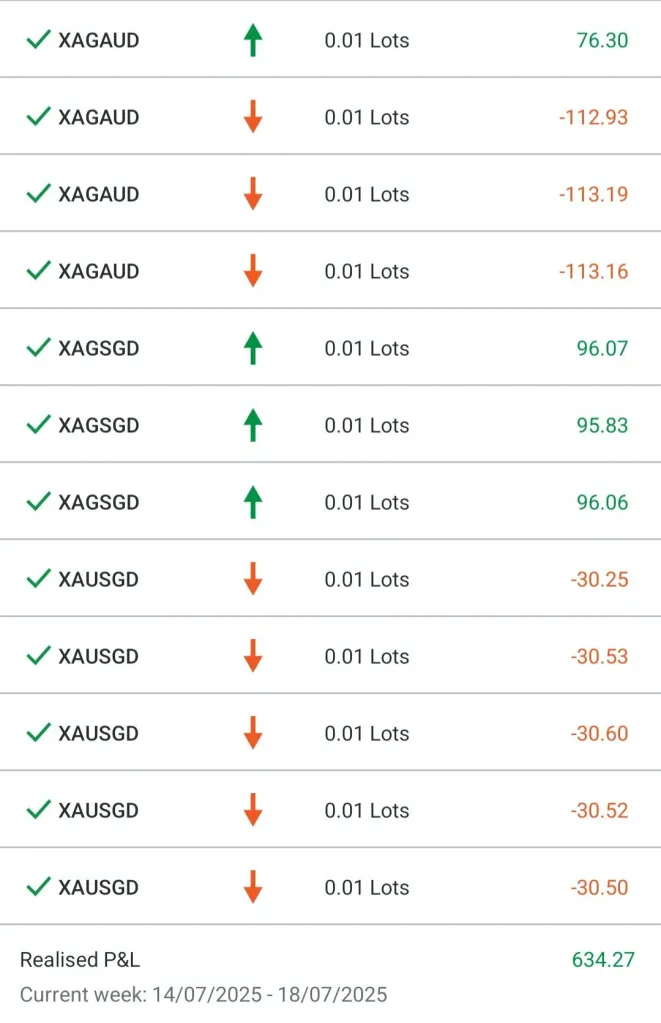
Task: Select the XAGSGD symbol on the 95.83 row
Action: [98, 425]
